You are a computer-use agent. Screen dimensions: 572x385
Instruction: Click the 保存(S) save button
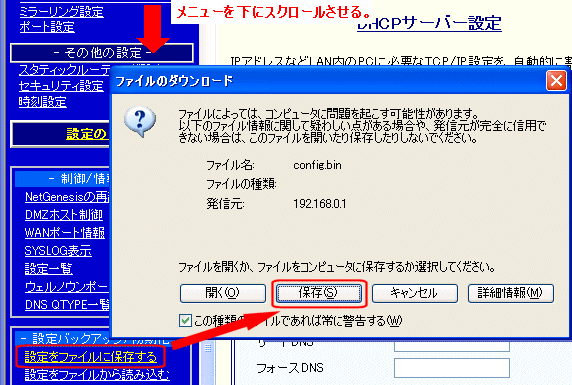point(318,293)
